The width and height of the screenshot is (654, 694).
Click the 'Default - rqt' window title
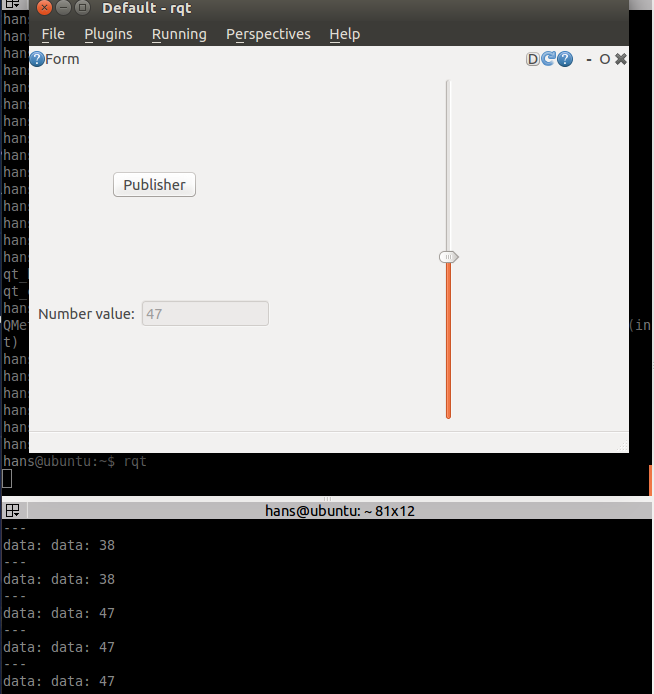[147, 8]
